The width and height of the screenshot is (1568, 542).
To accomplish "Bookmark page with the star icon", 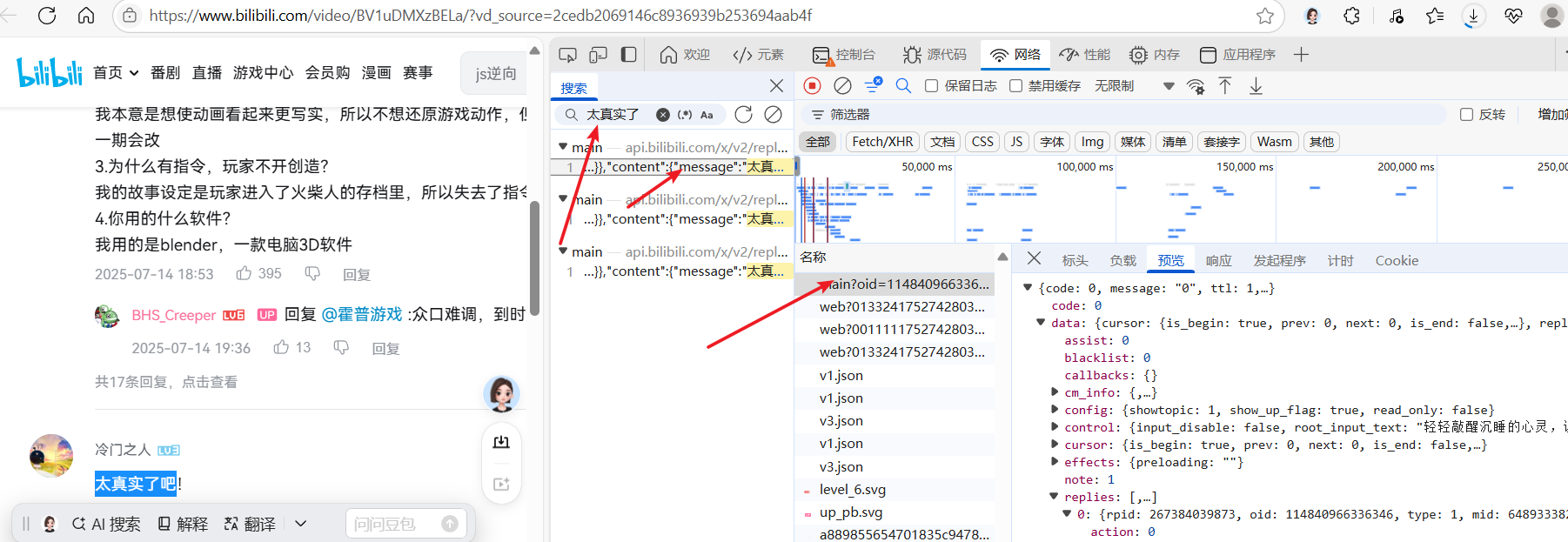I will click(x=1265, y=16).
